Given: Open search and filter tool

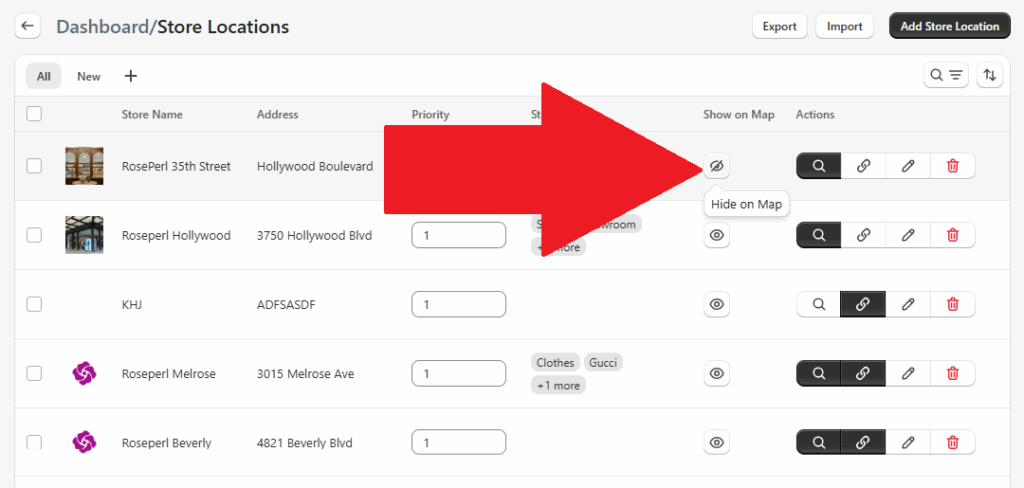Looking at the screenshot, I should (x=945, y=75).
